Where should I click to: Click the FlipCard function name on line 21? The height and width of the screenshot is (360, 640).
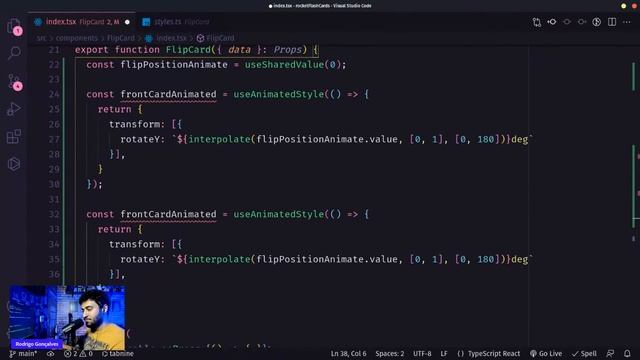click(x=188, y=50)
